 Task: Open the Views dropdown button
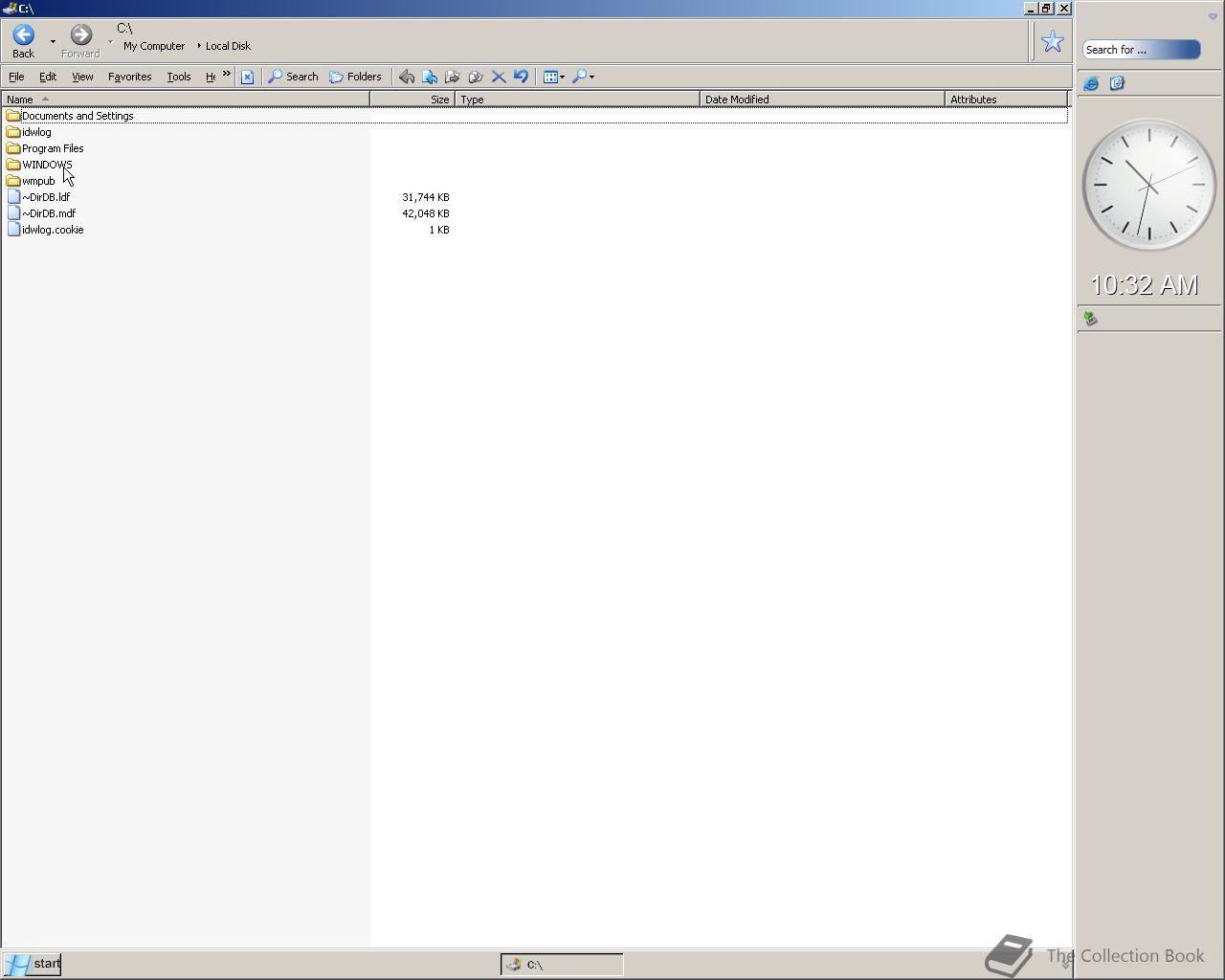tap(554, 77)
